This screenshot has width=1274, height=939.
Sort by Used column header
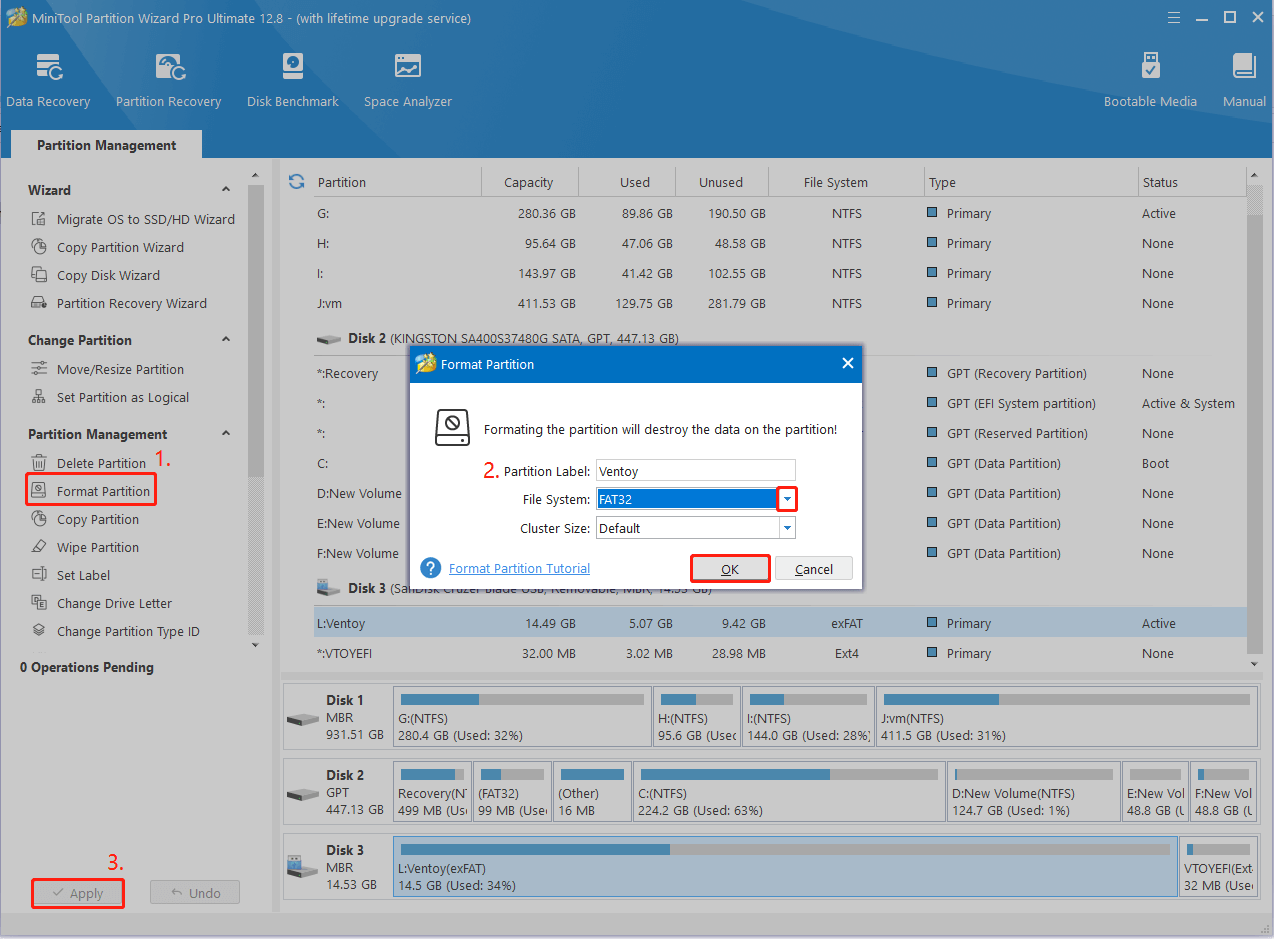pyautogui.click(x=635, y=182)
